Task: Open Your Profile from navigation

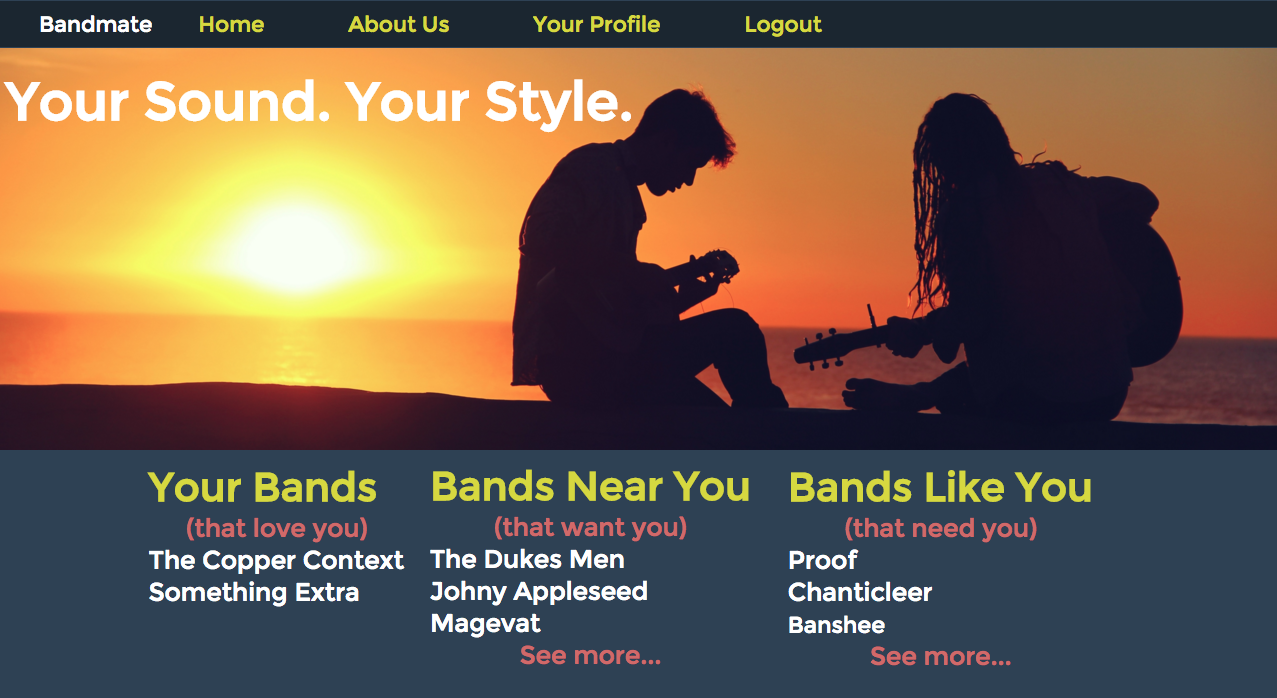Action: coord(596,24)
